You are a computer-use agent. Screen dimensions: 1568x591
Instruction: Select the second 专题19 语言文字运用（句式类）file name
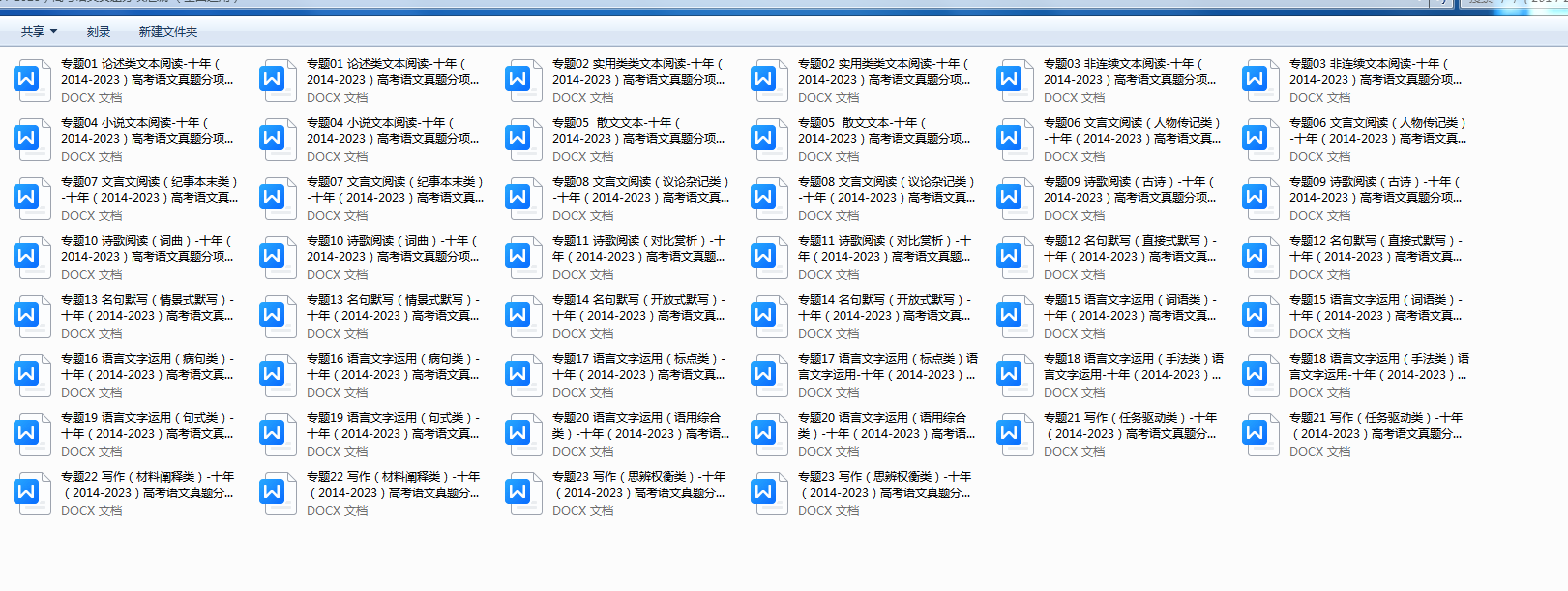click(x=393, y=426)
